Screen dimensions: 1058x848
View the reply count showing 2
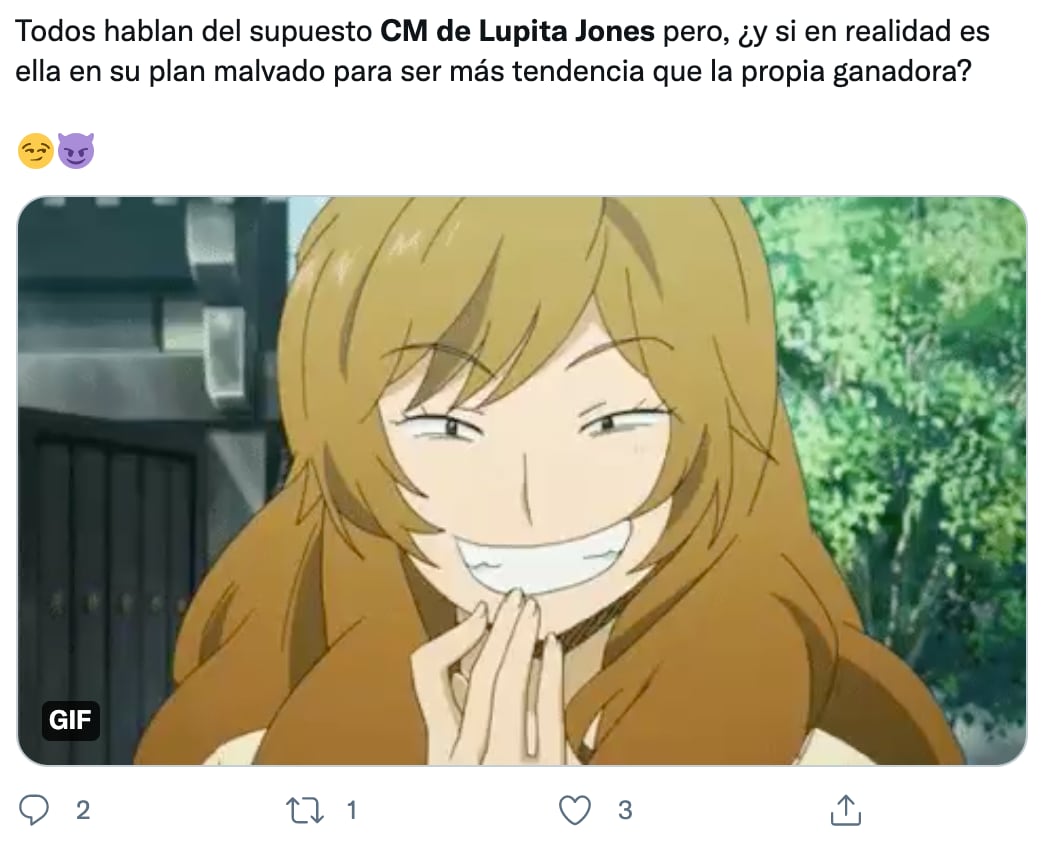(x=83, y=810)
